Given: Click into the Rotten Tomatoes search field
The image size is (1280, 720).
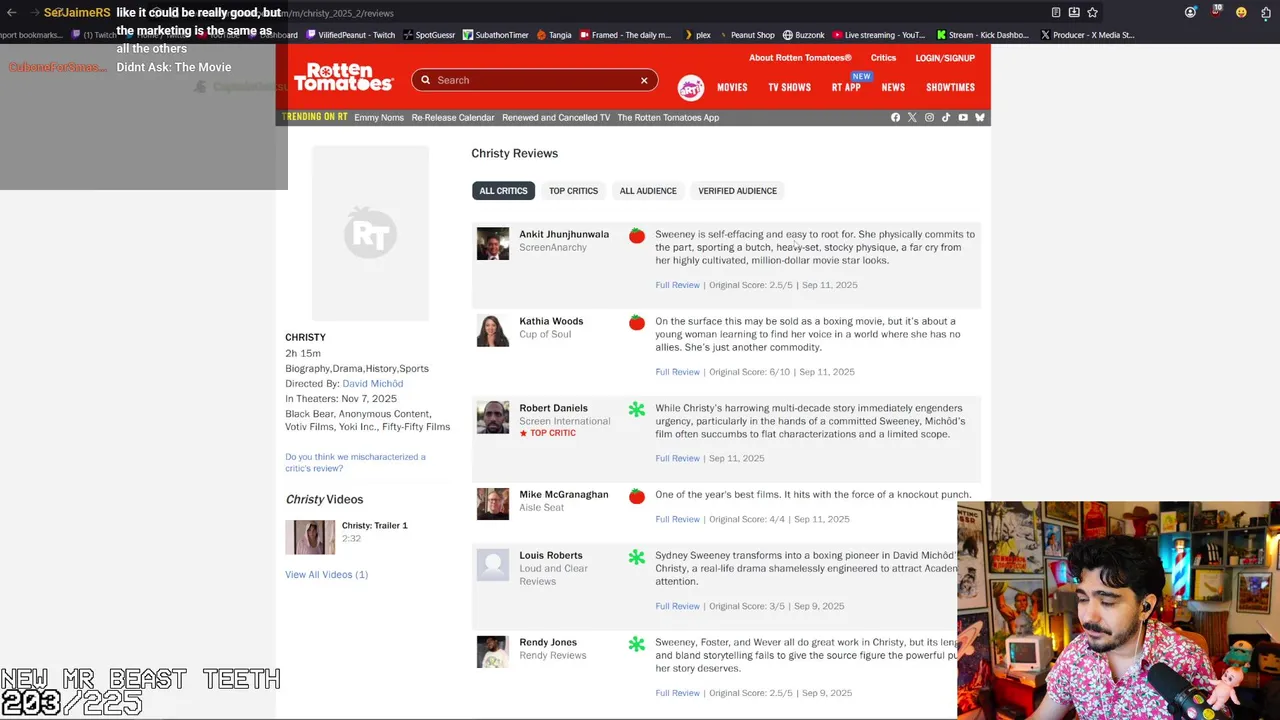Looking at the screenshot, I should click(x=534, y=80).
